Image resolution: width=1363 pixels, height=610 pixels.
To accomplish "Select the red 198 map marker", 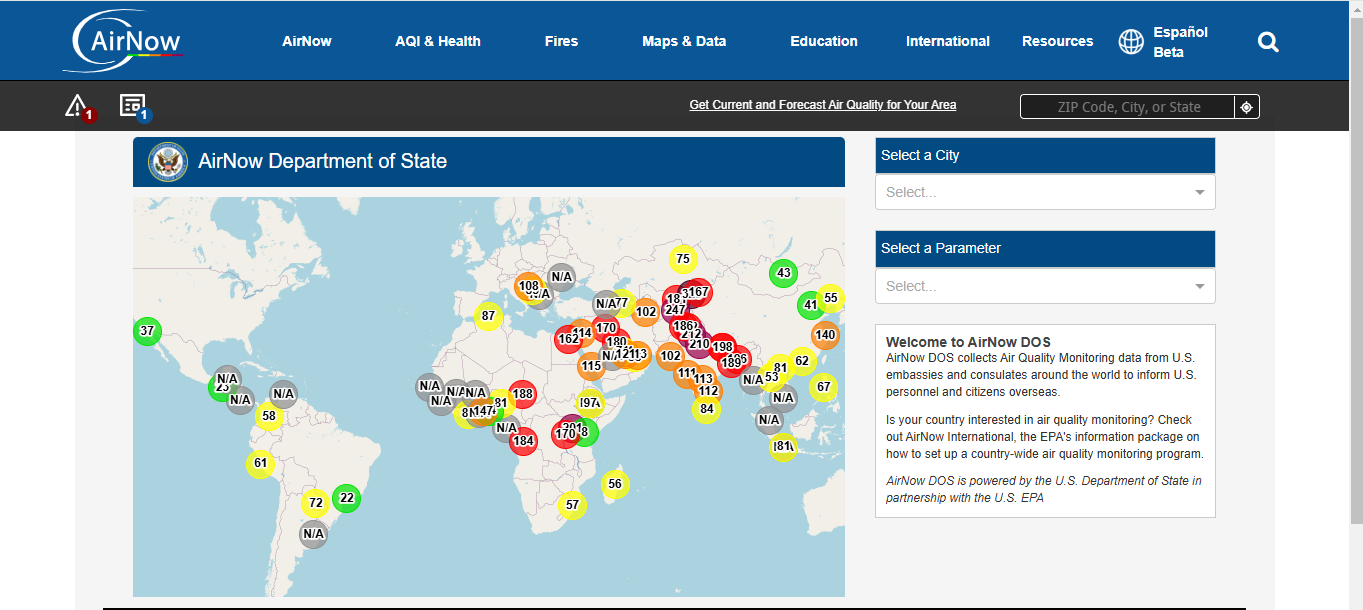I will tap(723, 347).
